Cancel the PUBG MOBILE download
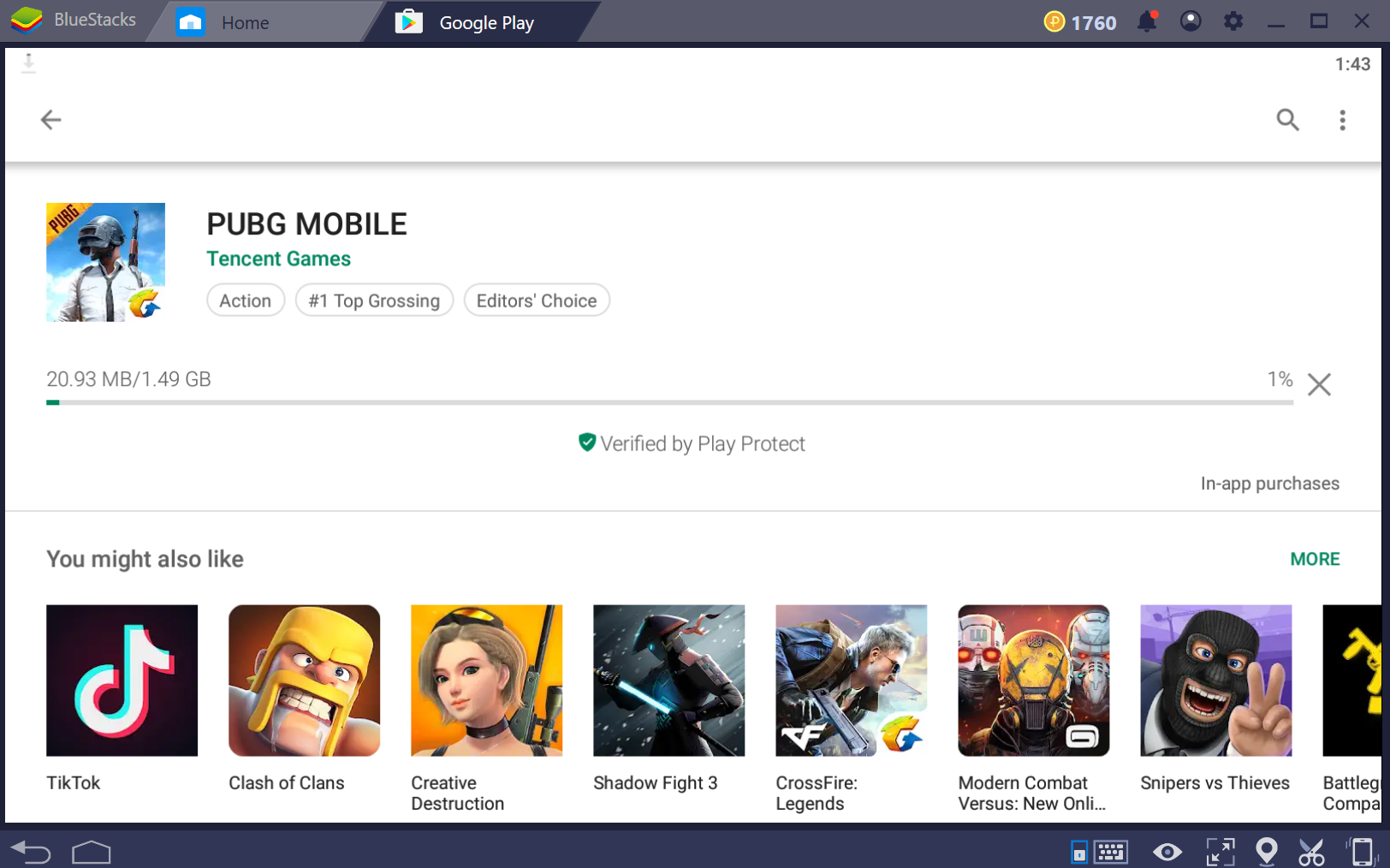1390x868 pixels. 1319,384
